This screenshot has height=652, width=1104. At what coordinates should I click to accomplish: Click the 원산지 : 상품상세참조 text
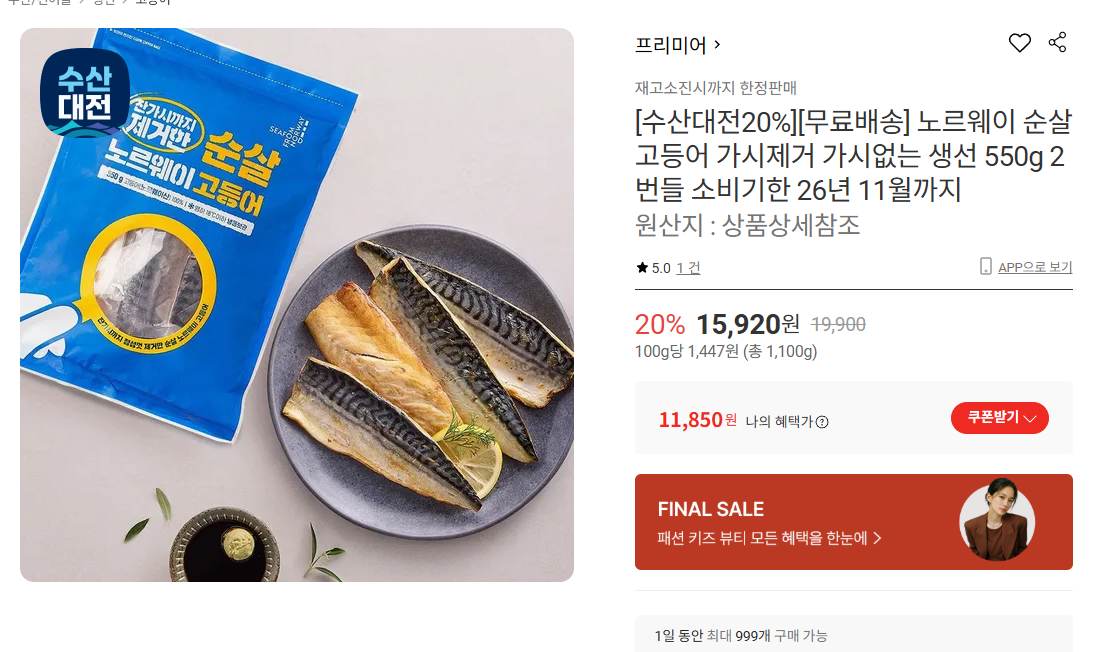747,225
